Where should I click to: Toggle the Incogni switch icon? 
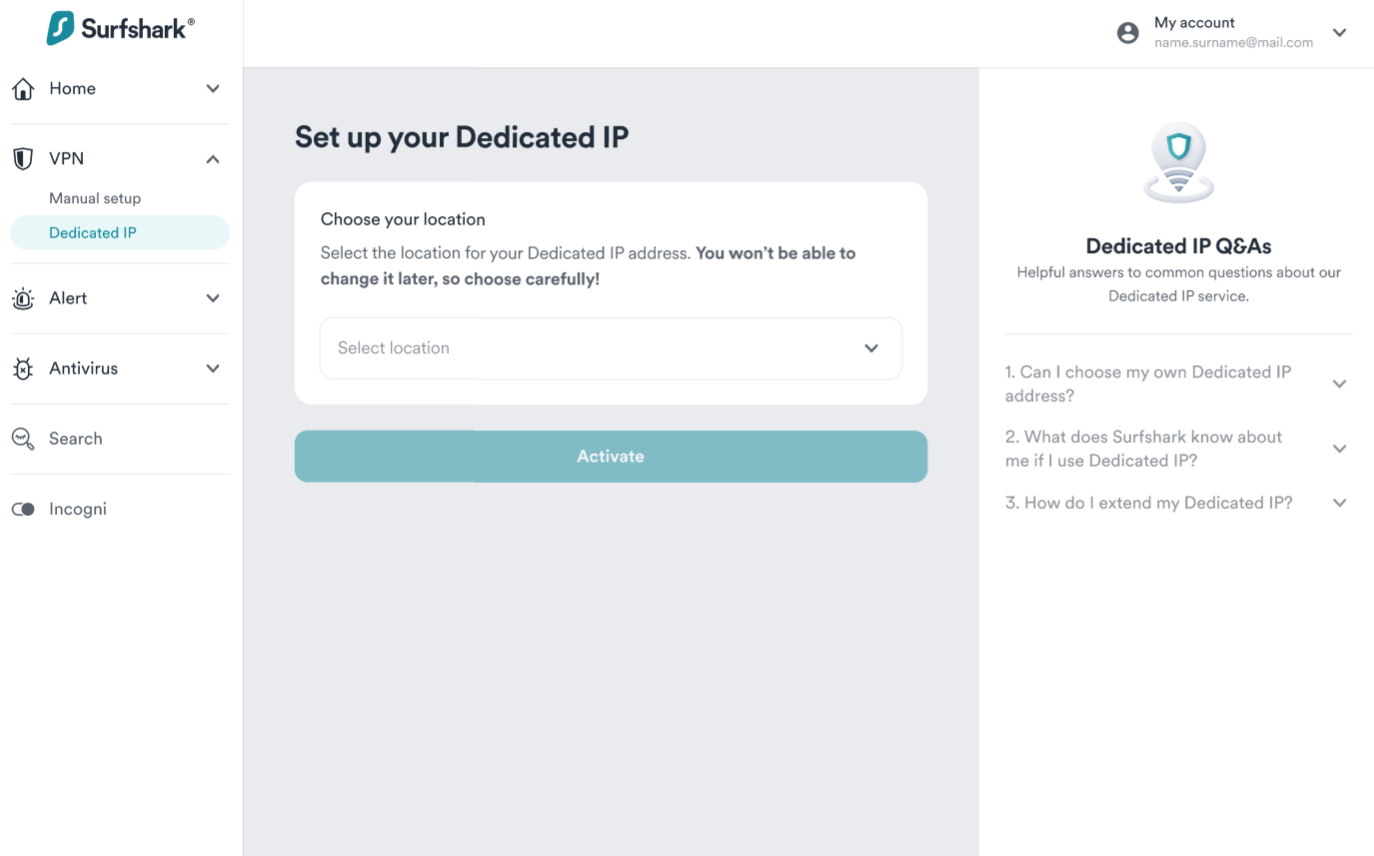click(x=23, y=509)
